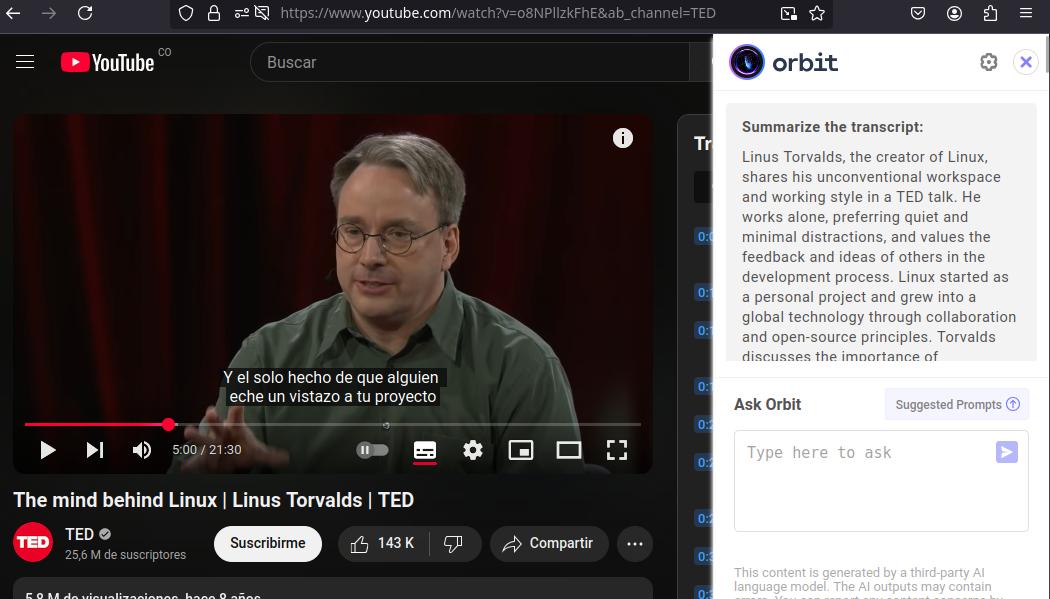Open the YouTube guide hamburger menu
Image resolution: width=1050 pixels, height=599 pixels.
point(25,62)
